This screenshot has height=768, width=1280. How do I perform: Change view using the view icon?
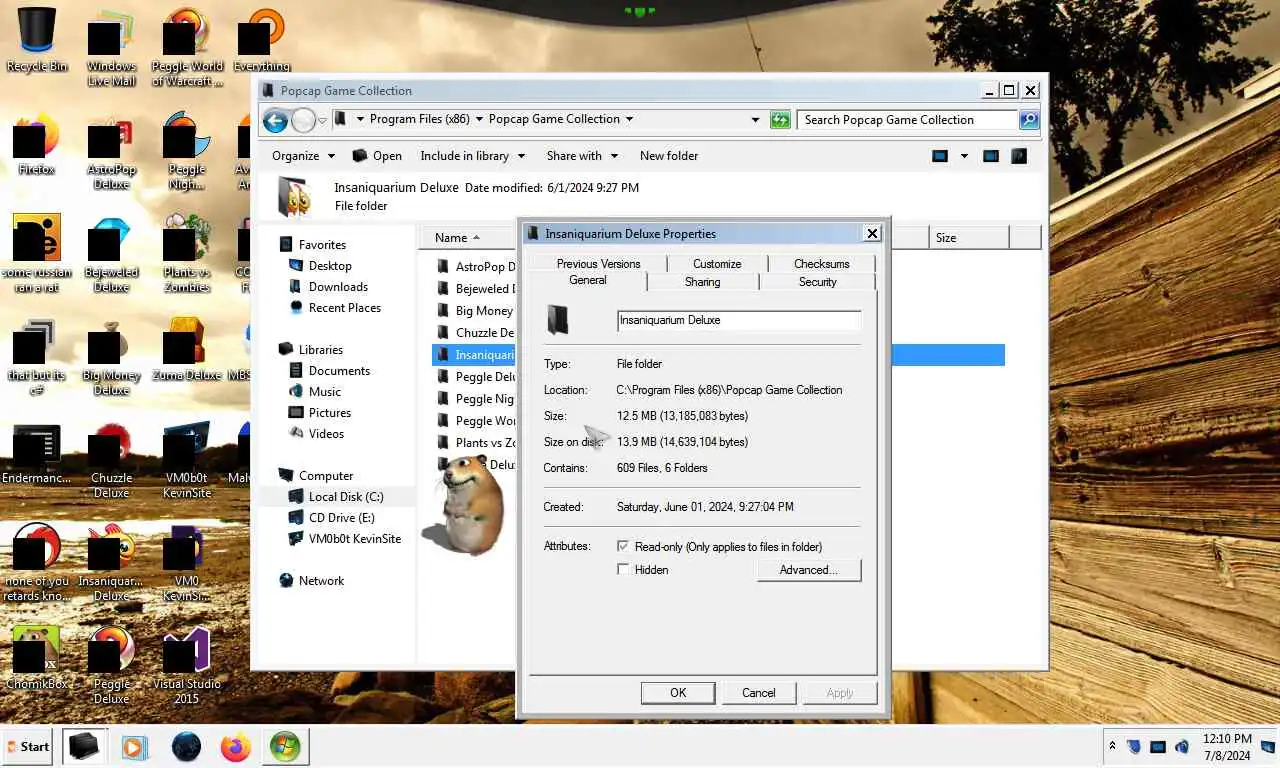(x=940, y=156)
